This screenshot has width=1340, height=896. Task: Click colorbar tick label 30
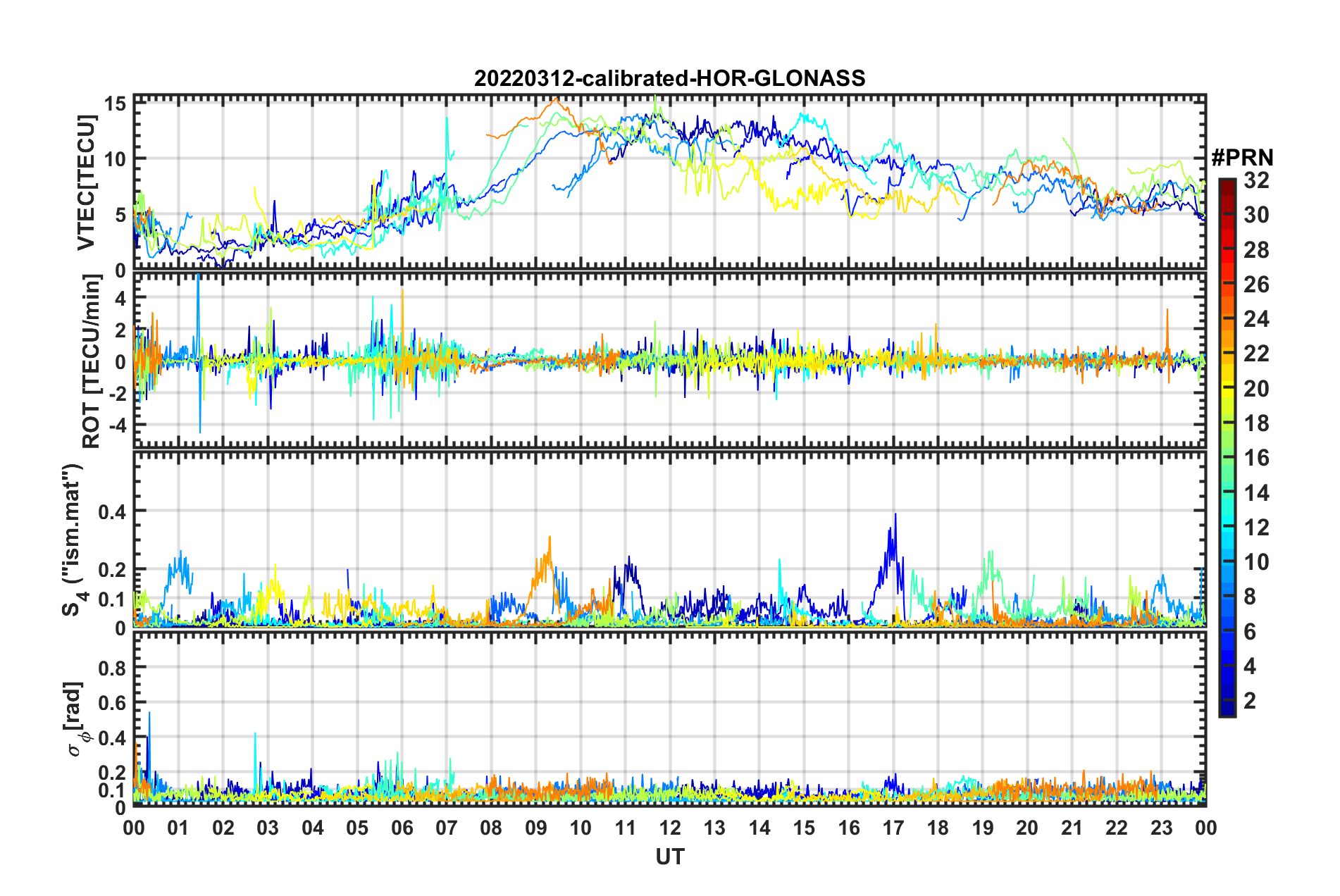(x=1256, y=215)
